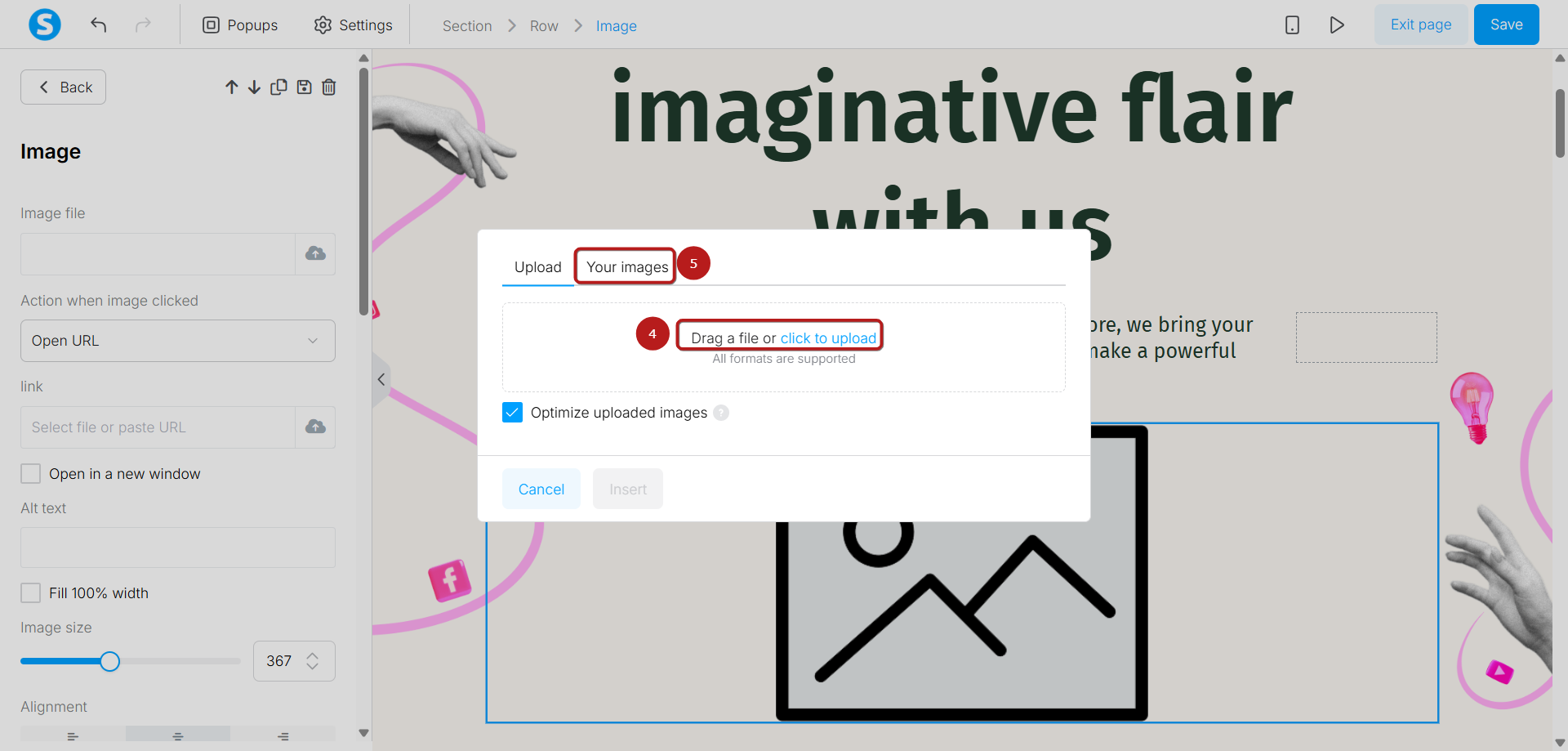Go Back in the side panel
Image resolution: width=1568 pixels, height=751 pixels.
pos(64,87)
